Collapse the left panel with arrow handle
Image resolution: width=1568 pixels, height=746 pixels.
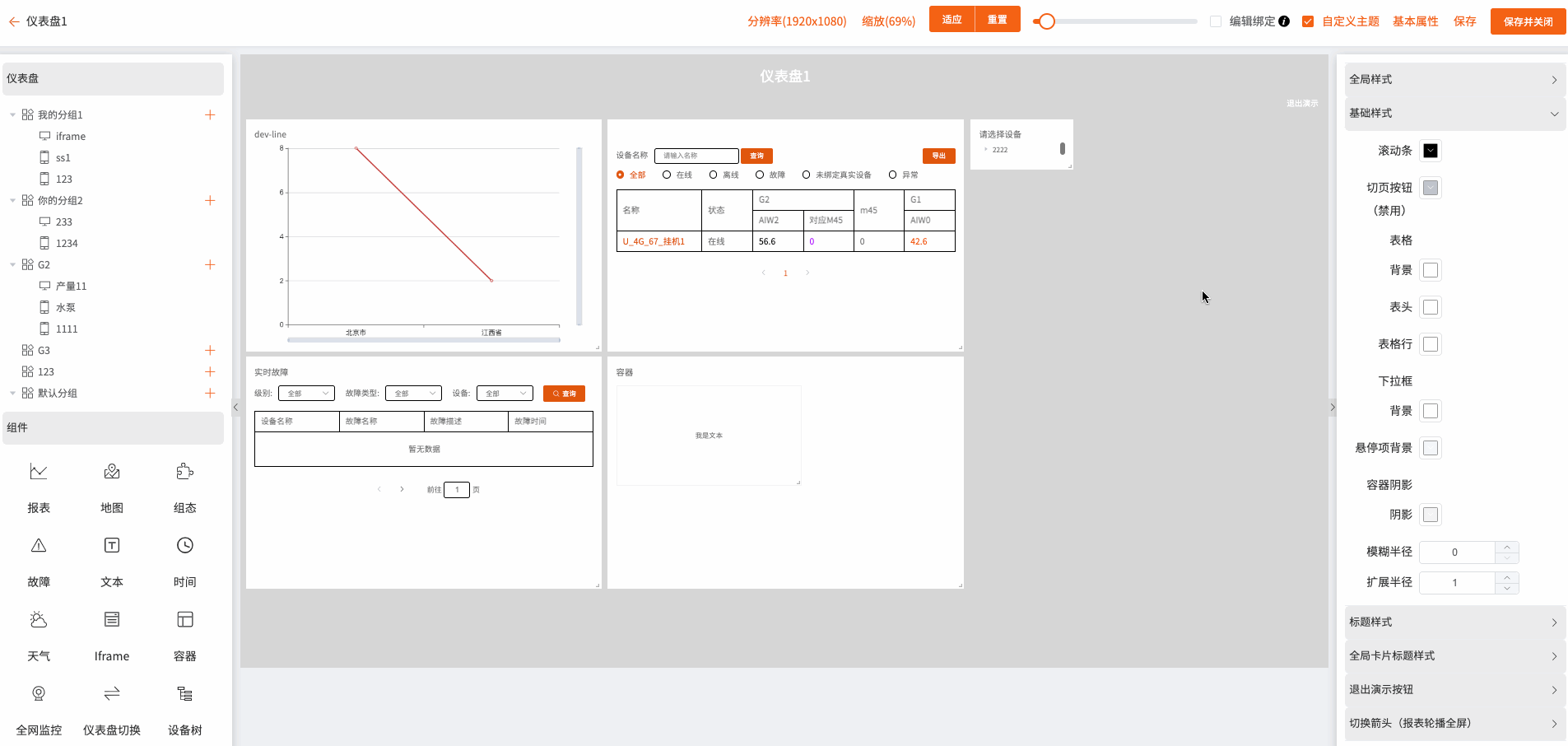click(x=235, y=407)
